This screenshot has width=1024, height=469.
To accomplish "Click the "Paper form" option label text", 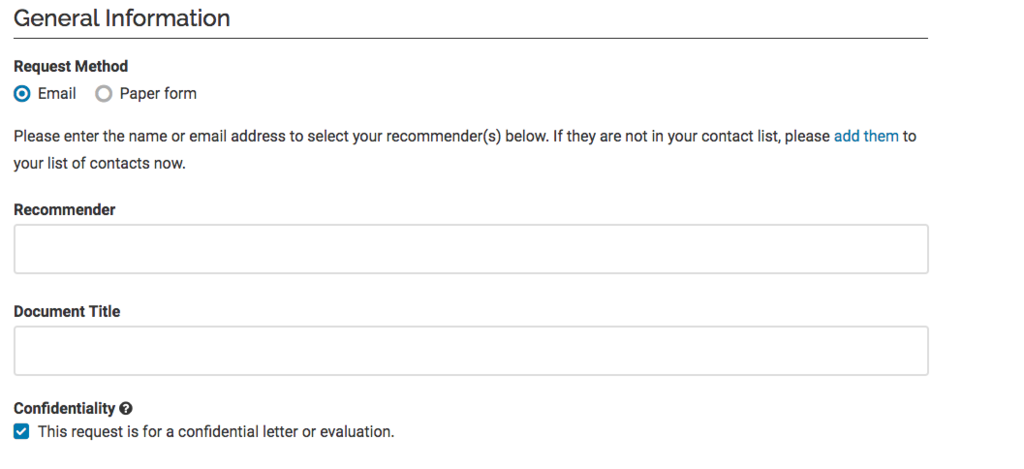I will point(158,94).
